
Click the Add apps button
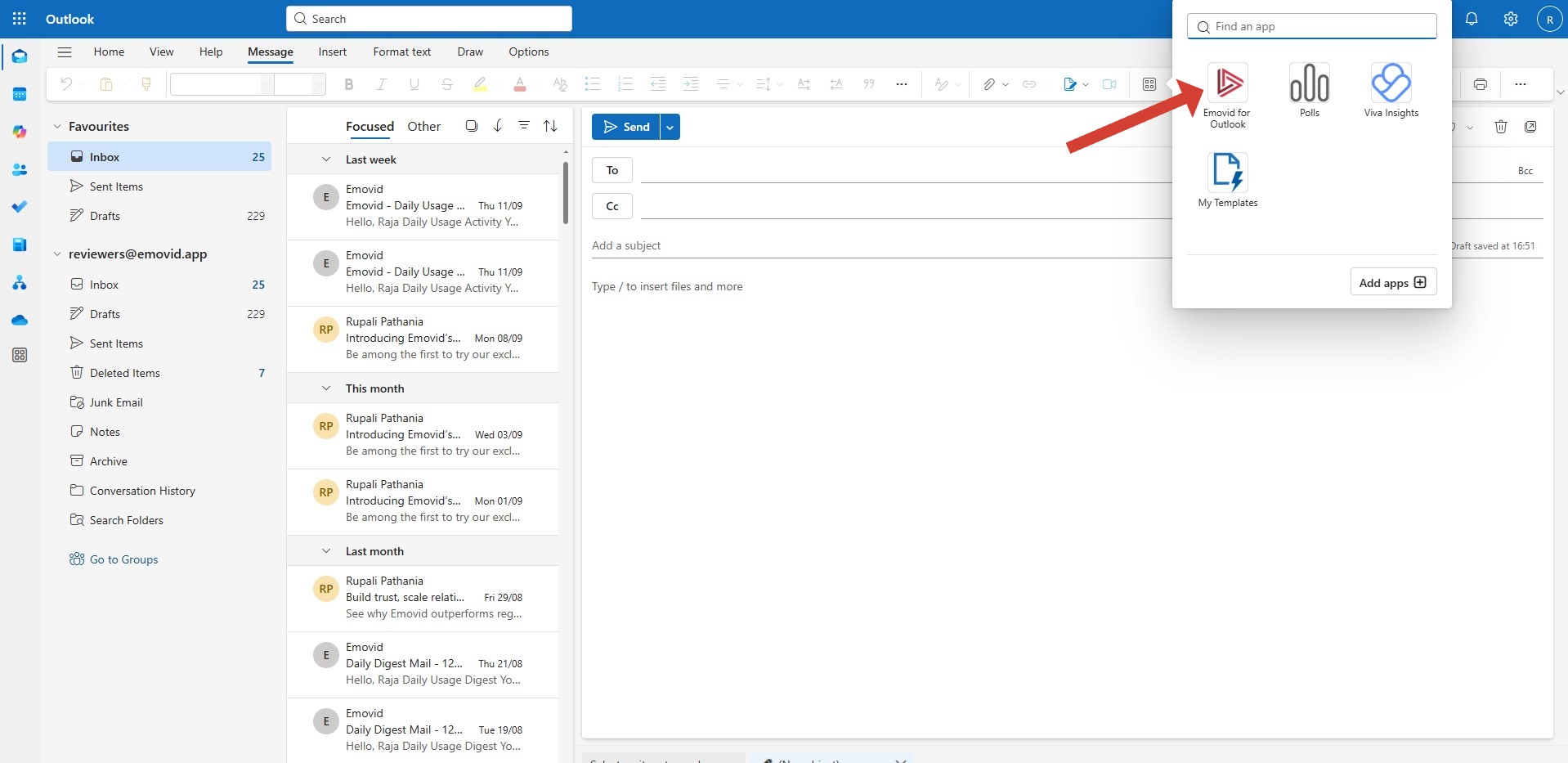click(1391, 281)
